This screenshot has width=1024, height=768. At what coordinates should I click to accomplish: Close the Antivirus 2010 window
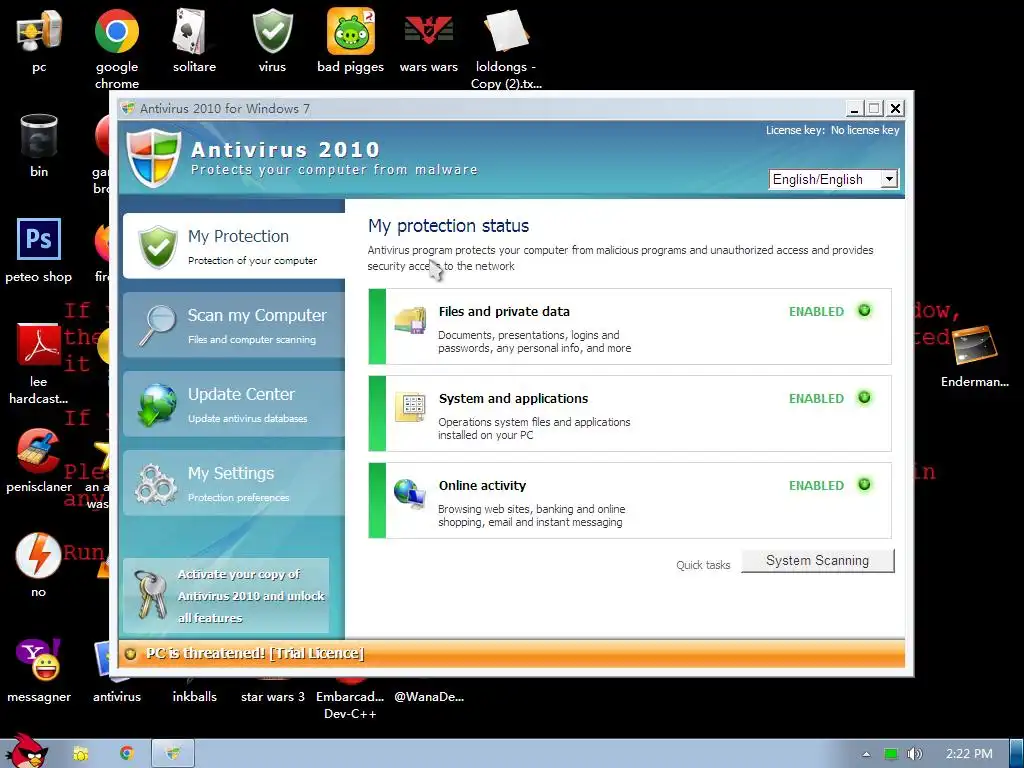tap(895, 108)
